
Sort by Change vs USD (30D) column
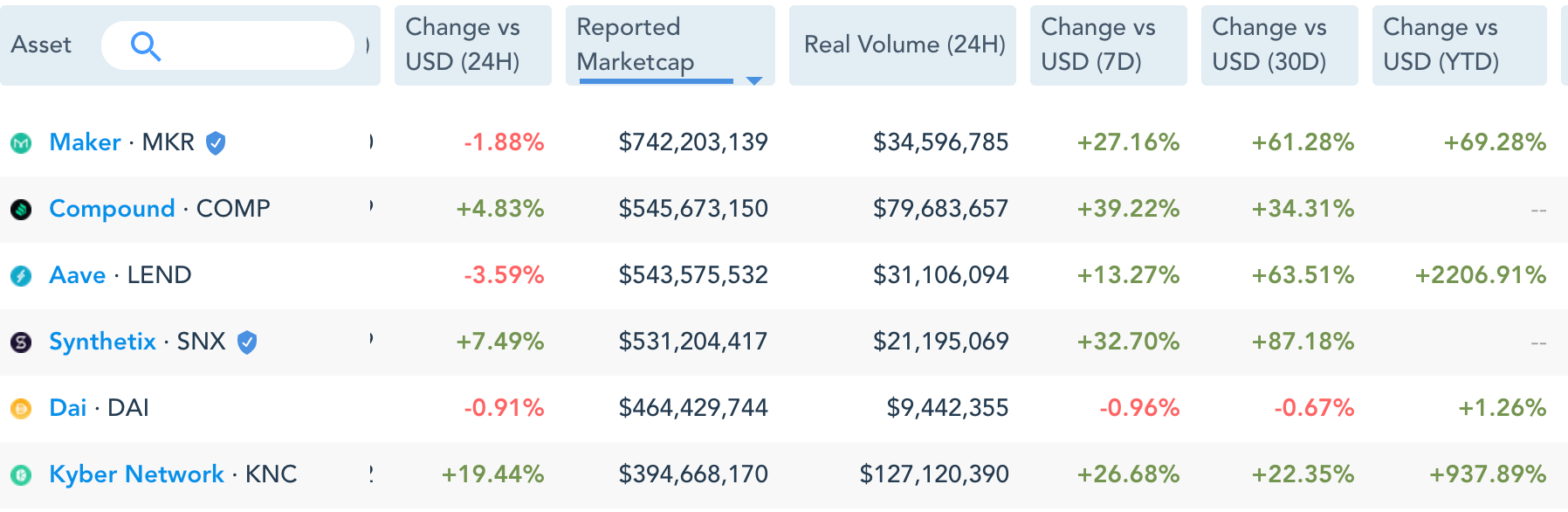pos(1279,45)
